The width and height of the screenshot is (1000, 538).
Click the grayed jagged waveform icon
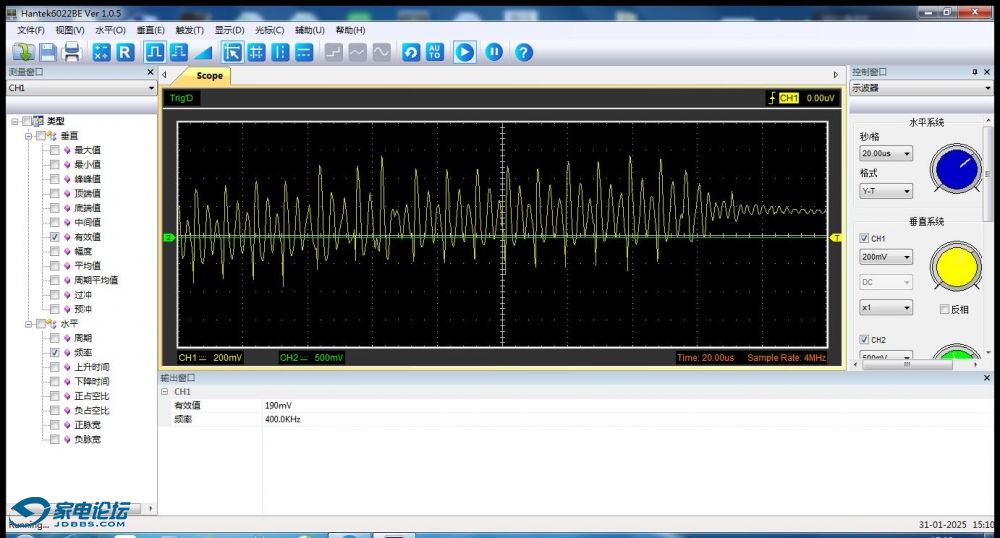(x=358, y=52)
